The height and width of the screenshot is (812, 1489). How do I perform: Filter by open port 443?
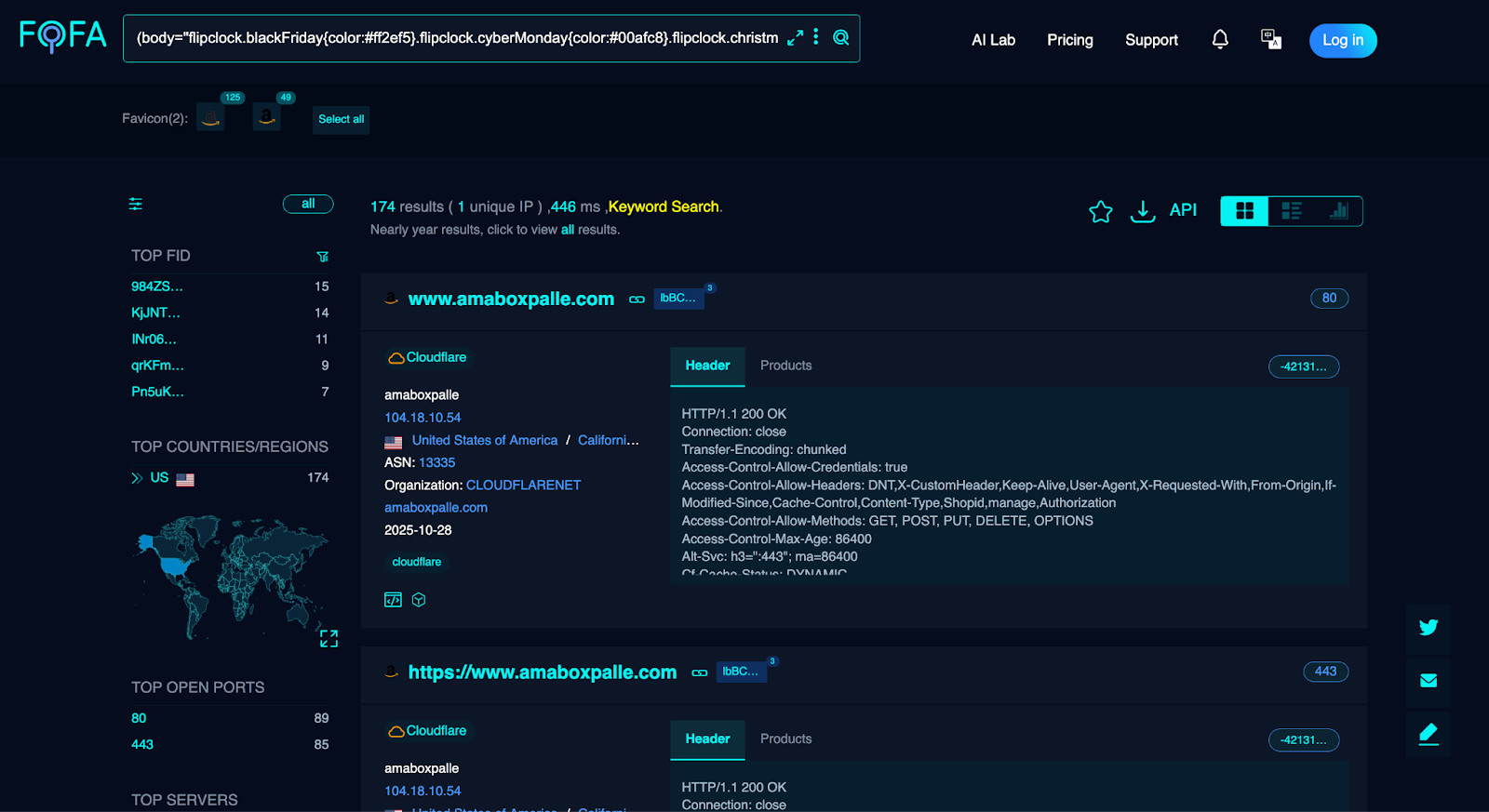point(142,744)
